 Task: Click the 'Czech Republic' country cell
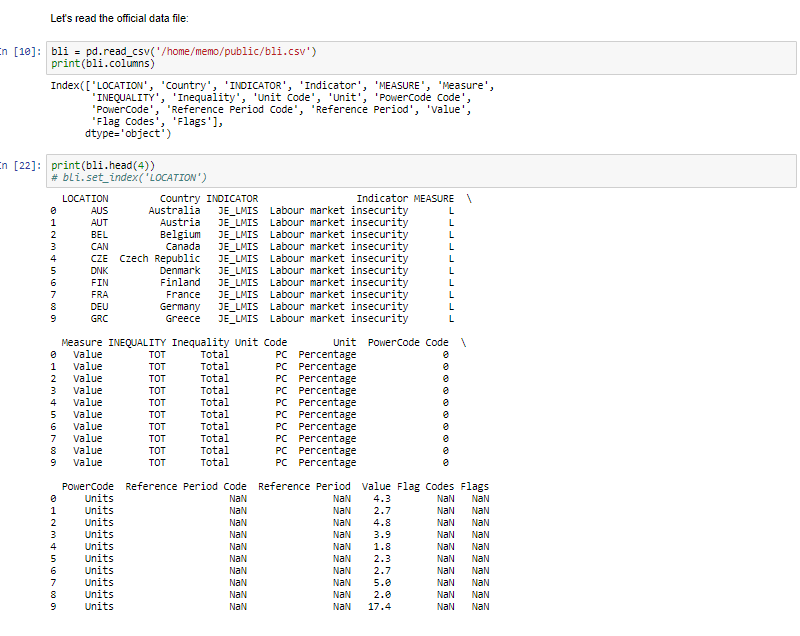tap(160, 259)
